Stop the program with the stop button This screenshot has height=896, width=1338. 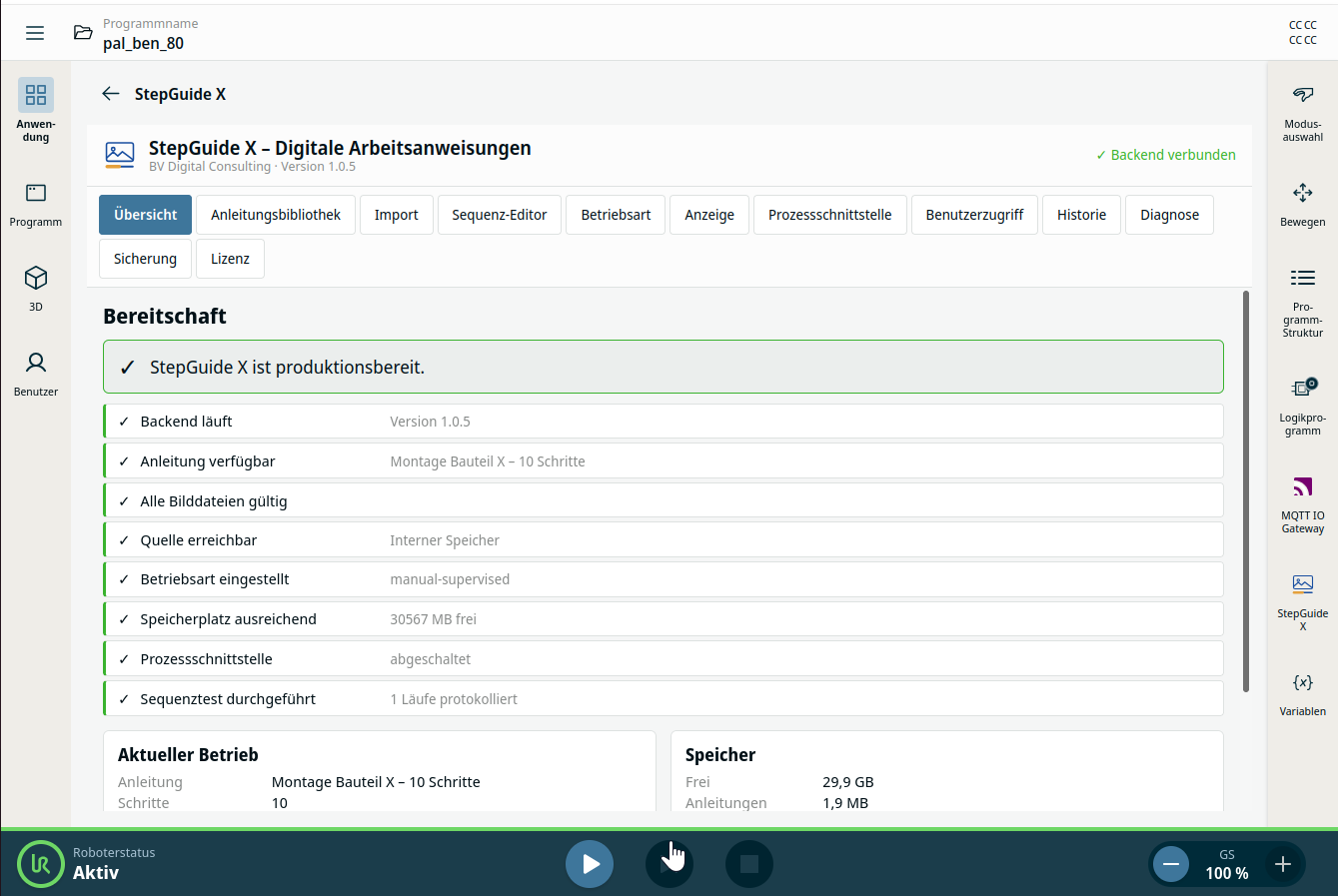click(x=749, y=864)
